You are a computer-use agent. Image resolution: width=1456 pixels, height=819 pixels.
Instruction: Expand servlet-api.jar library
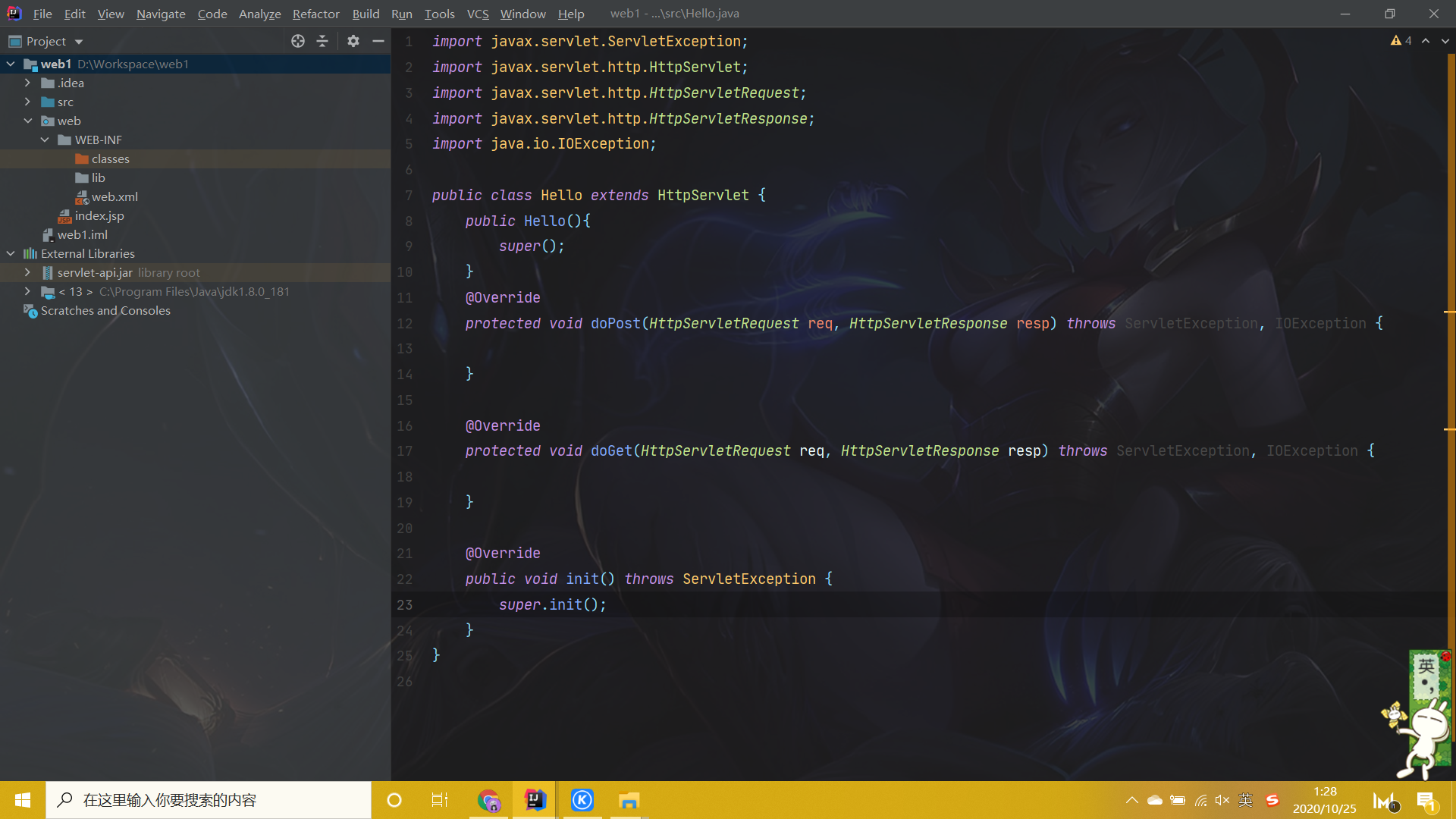28,272
